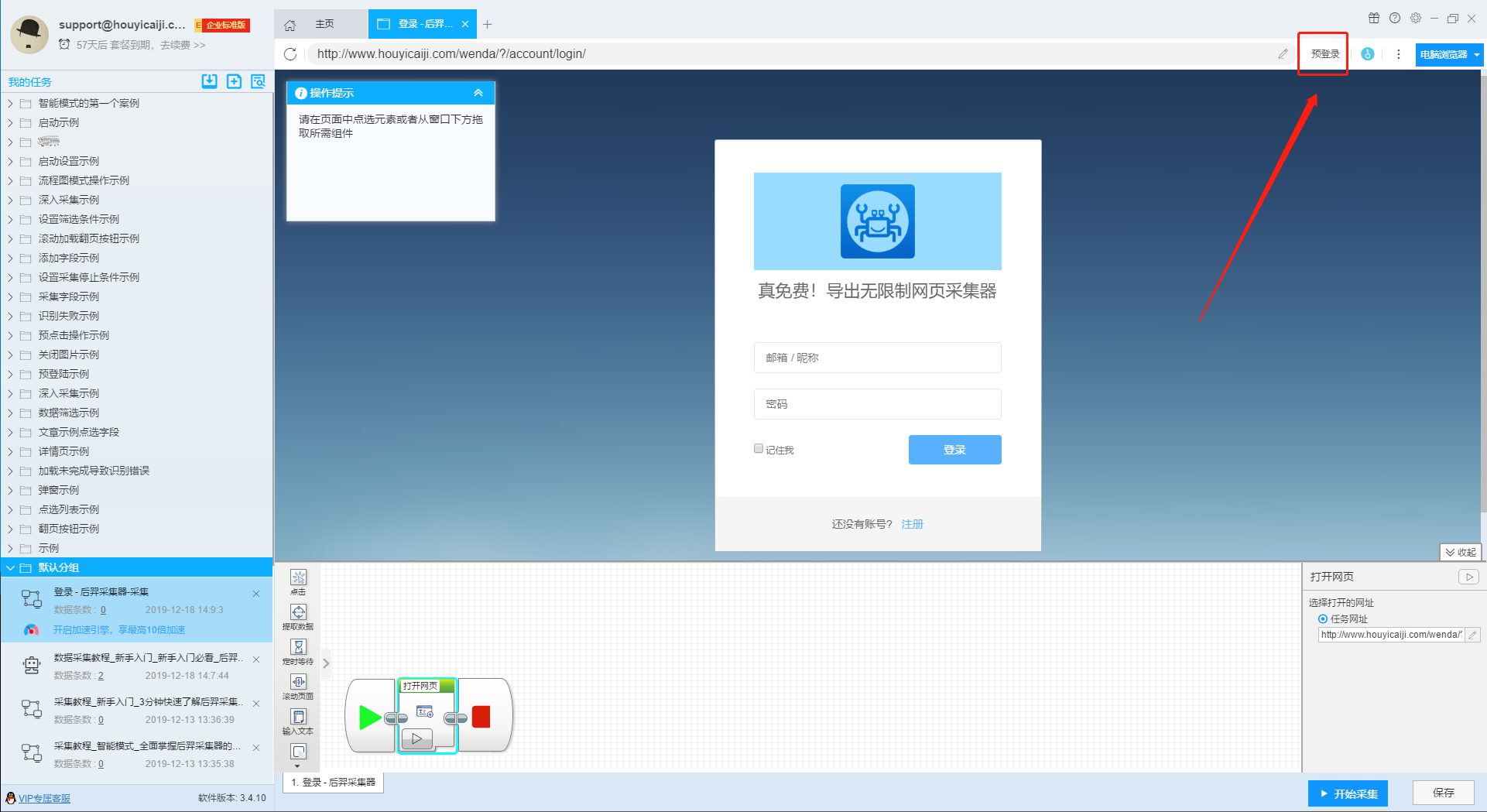
Task: Collapse the 操作提示 panel
Action: (478, 93)
